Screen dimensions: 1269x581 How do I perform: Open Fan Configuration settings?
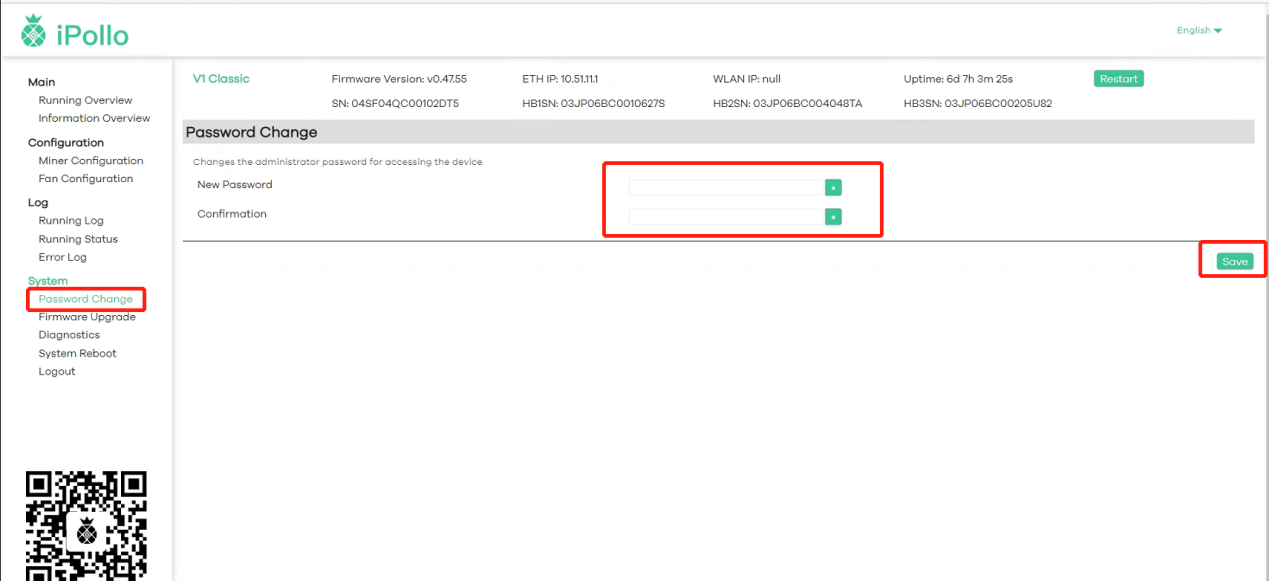pos(86,179)
